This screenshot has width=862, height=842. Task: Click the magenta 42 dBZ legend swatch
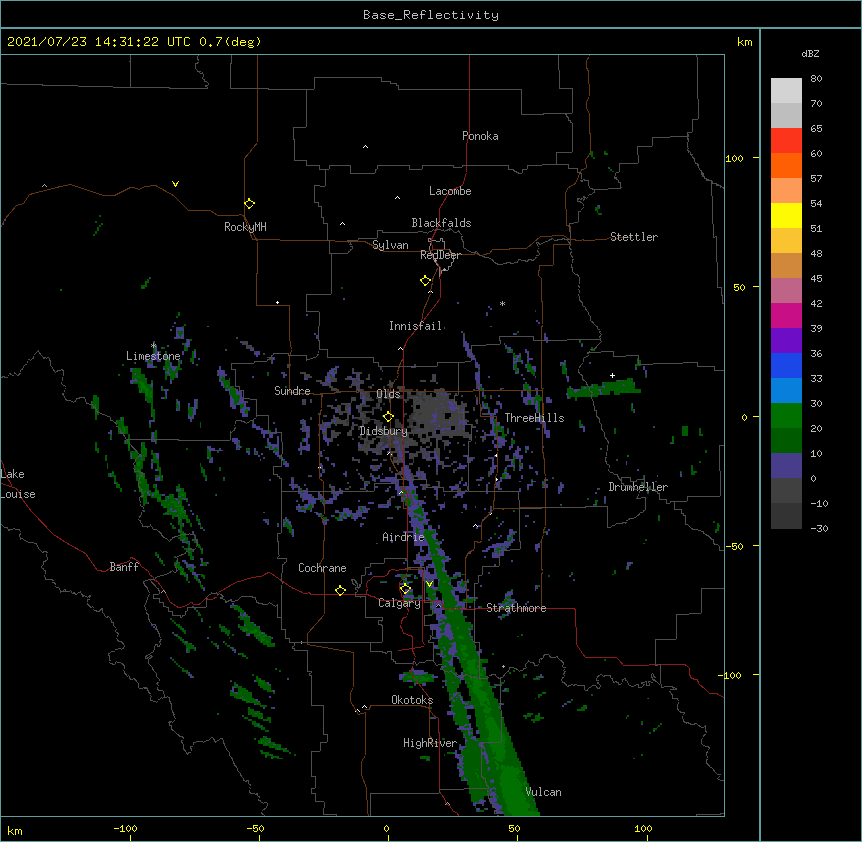coord(786,315)
